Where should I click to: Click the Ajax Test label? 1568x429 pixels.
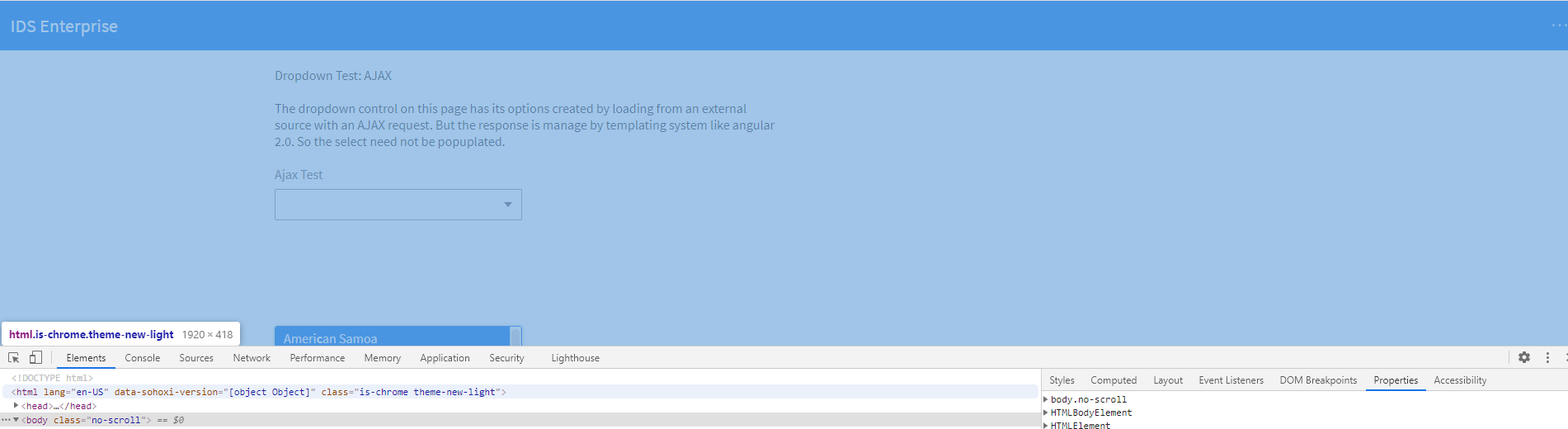click(x=299, y=175)
